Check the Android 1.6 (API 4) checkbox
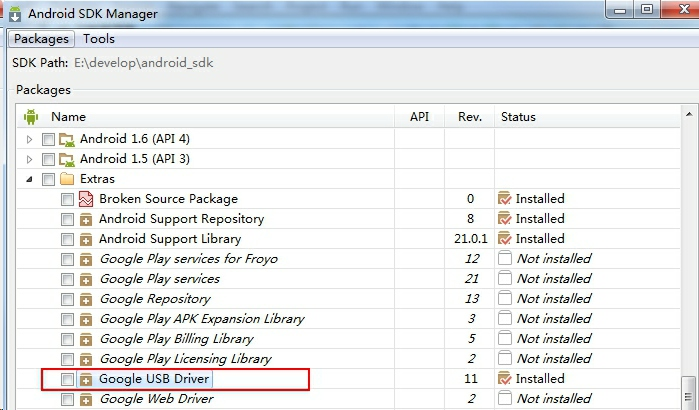699x410 pixels. (48, 139)
